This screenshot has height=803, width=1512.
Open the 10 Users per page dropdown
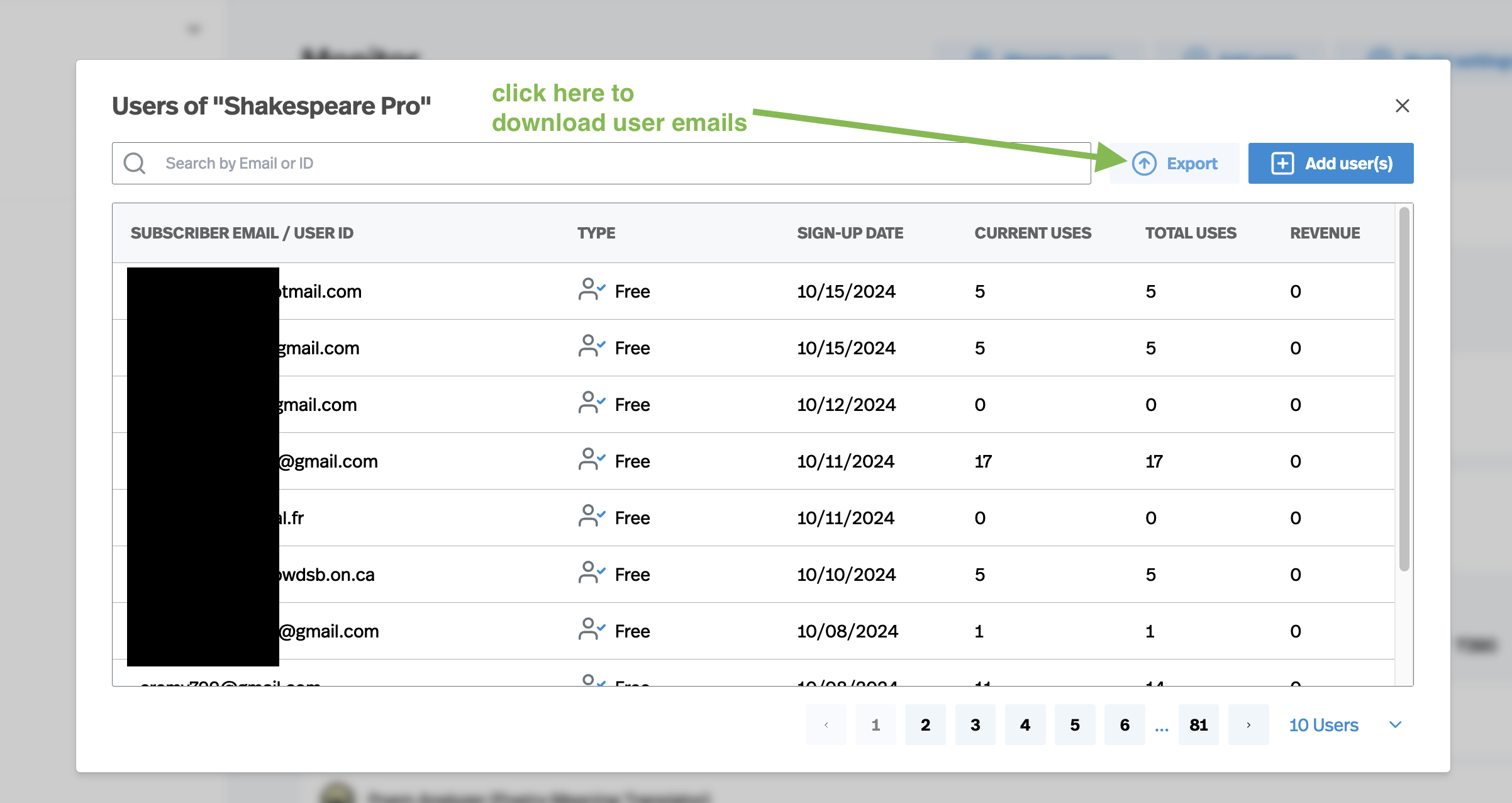(1345, 725)
